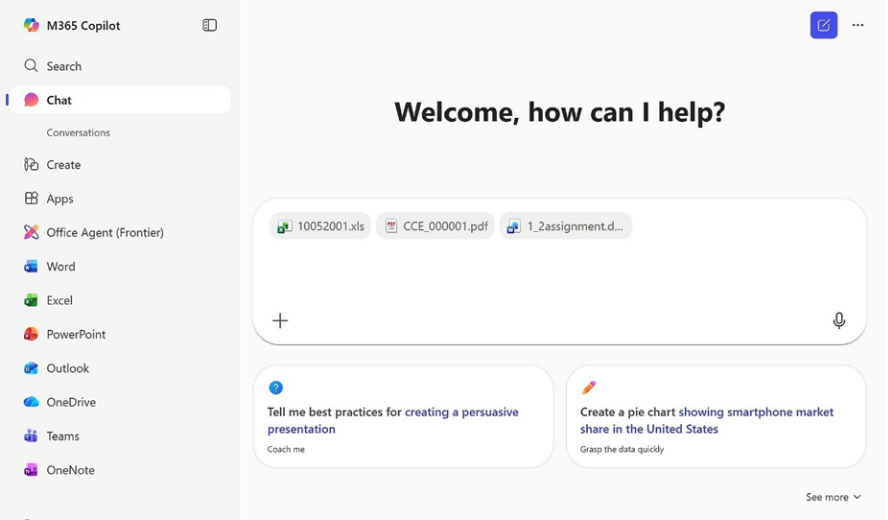Click the Teams app icon
This screenshot has width=888, height=520.
tap(31, 436)
